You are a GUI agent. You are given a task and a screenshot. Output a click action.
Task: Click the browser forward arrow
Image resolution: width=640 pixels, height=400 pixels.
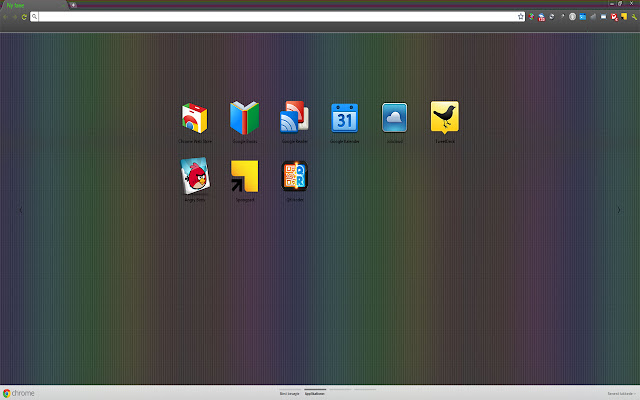[x=15, y=17]
